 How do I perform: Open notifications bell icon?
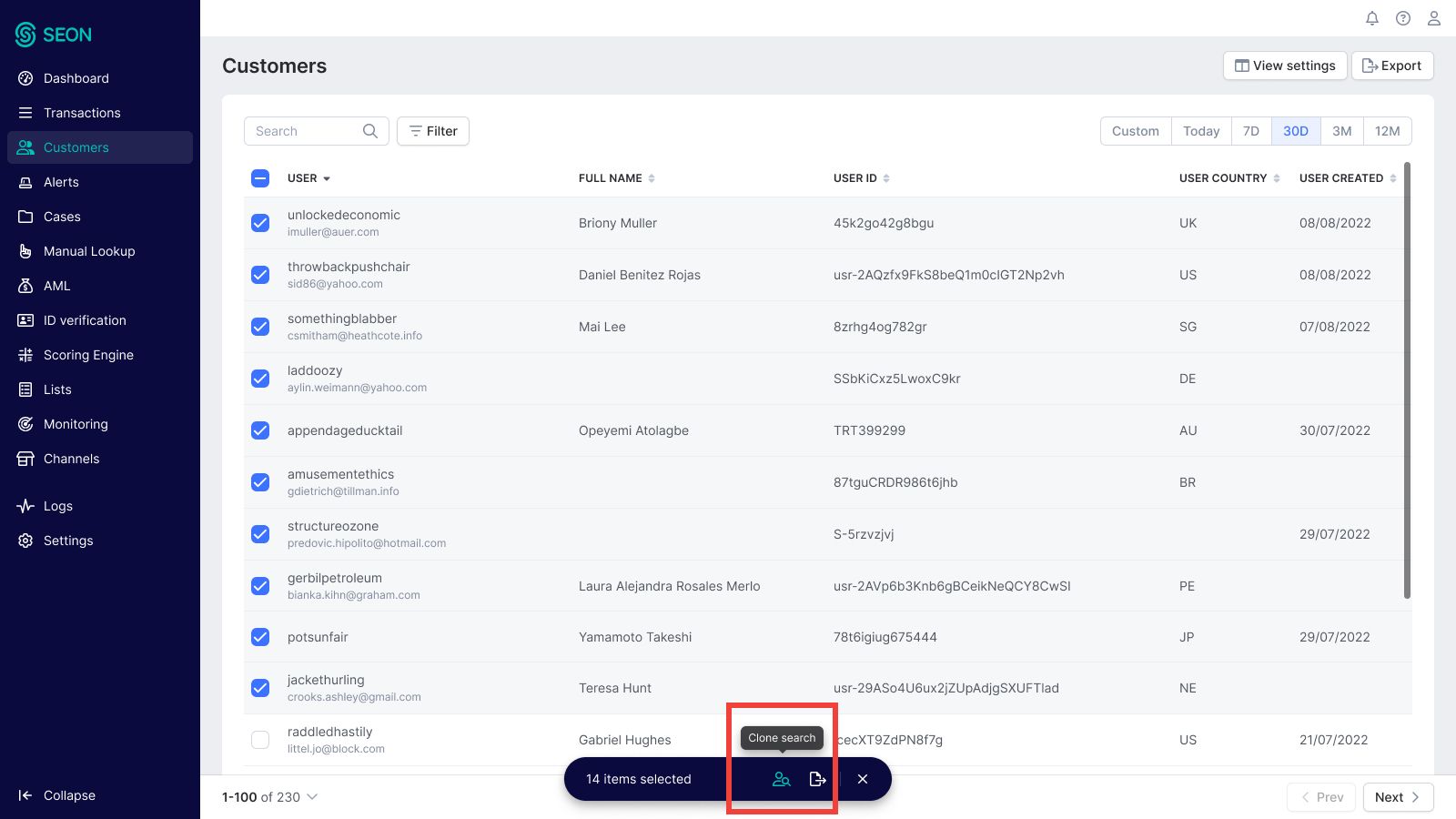point(1372,18)
